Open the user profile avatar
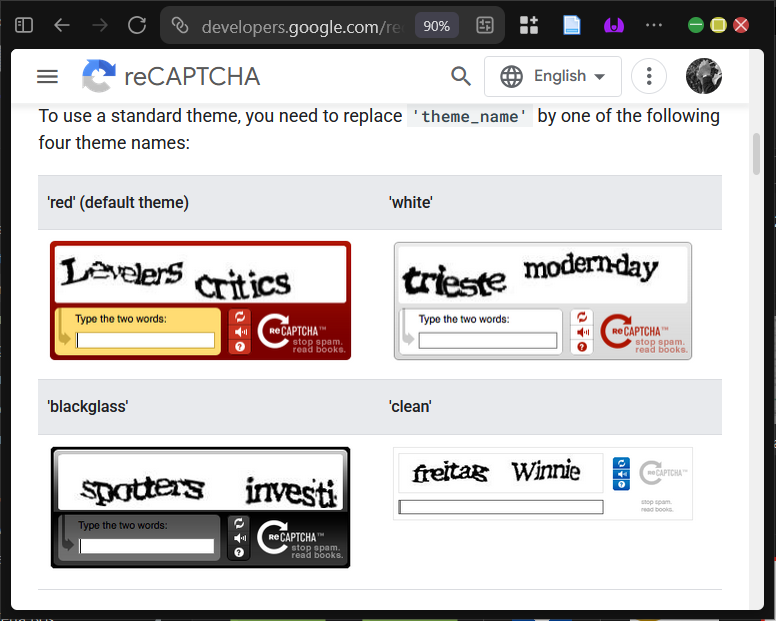Screen dimensions: 776x621 [704, 76]
